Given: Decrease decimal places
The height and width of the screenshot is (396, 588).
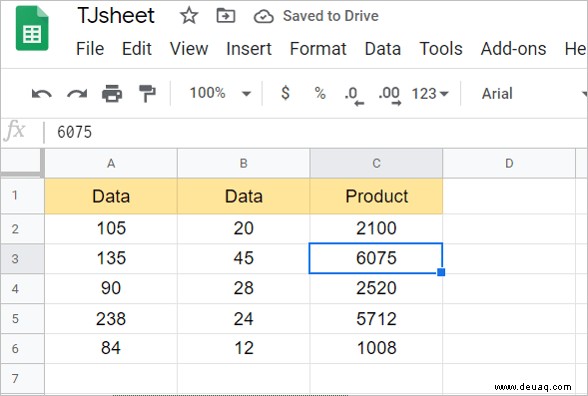Looking at the screenshot, I should [x=354, y=95].
